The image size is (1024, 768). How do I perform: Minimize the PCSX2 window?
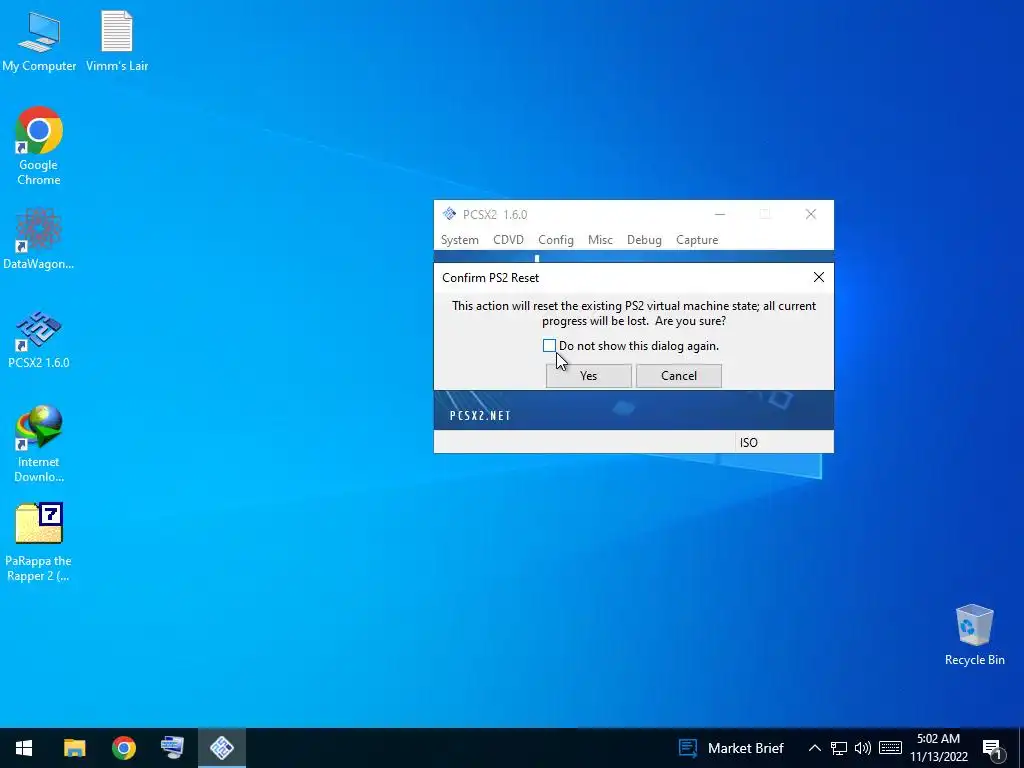click(x=720, y=214)
